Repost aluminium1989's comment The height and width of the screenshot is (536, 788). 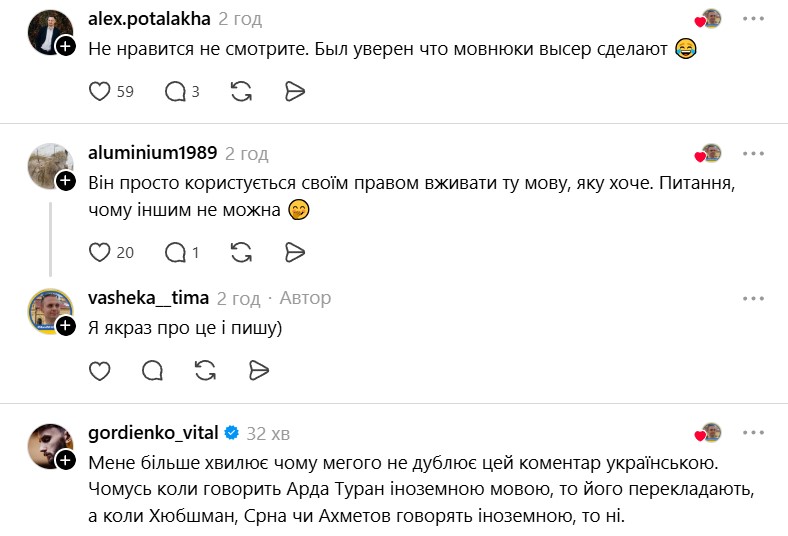click(241, 252)
